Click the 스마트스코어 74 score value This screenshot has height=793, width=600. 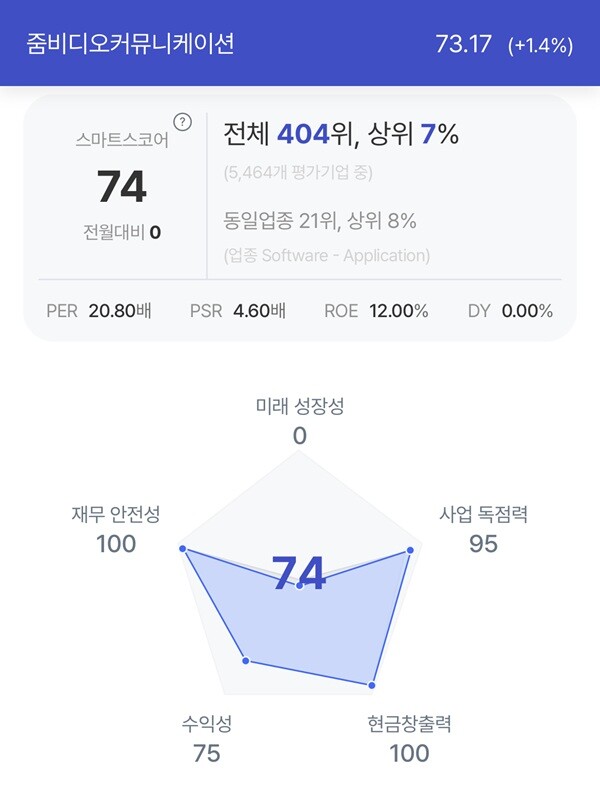click(122, 187)
